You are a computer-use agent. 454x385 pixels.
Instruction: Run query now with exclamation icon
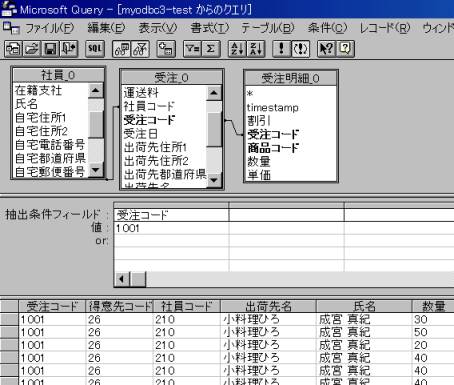(282, 49)
